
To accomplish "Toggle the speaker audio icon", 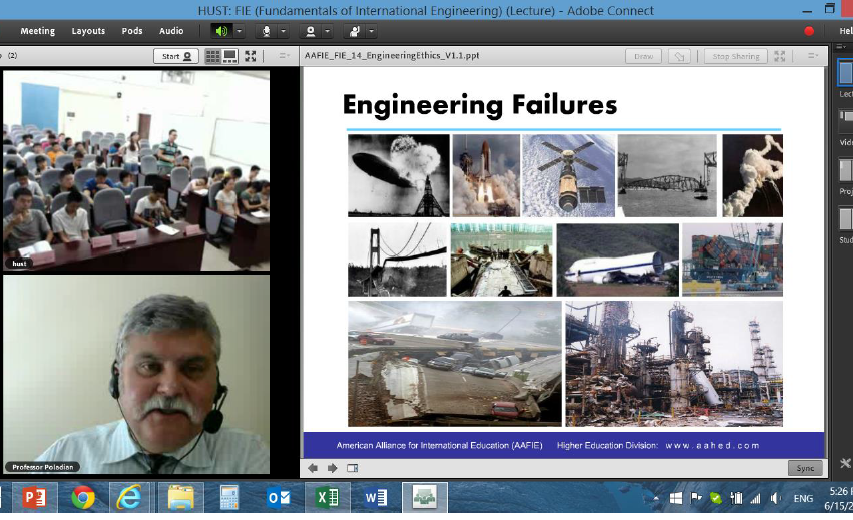I will point(219,31).
